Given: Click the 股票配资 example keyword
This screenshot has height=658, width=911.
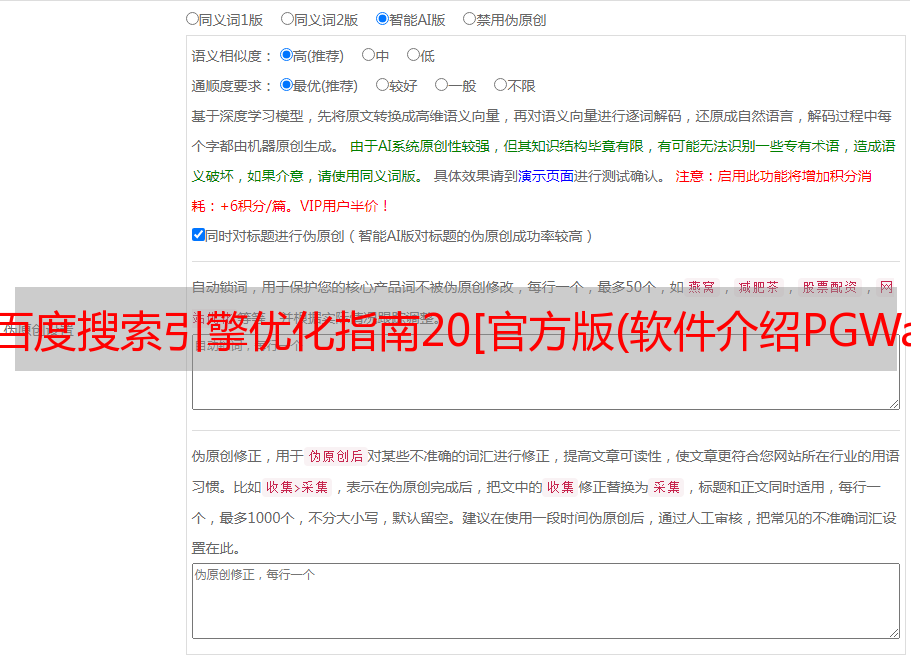Looking at the screenshot, I should click(830, 287).
